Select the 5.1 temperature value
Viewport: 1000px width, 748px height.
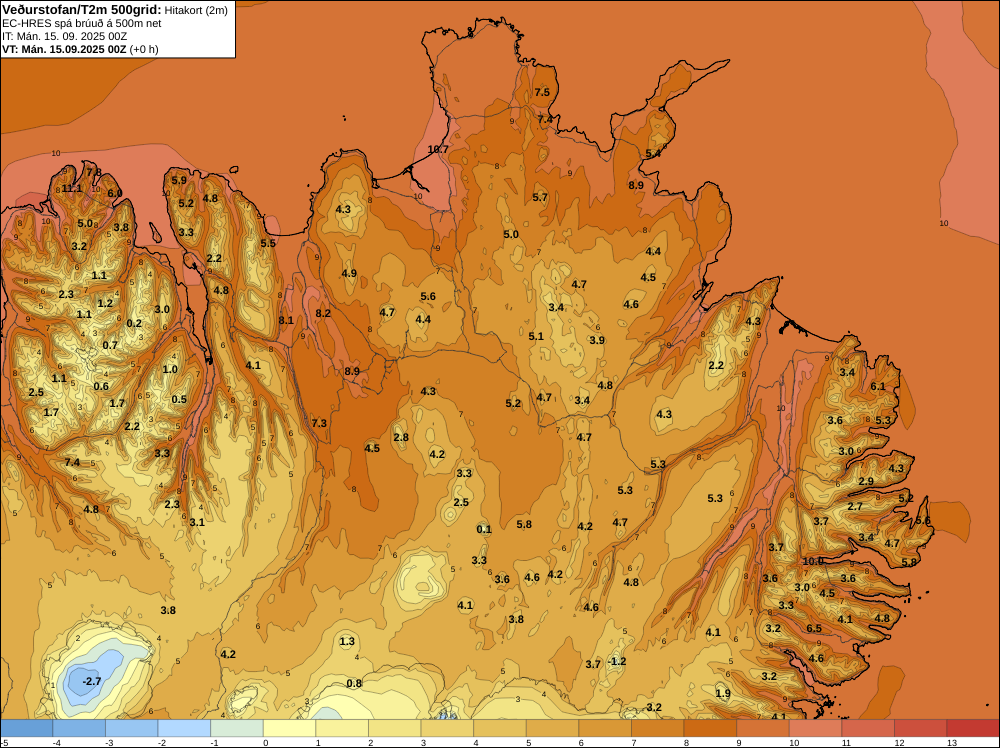[x=536, y=336]
